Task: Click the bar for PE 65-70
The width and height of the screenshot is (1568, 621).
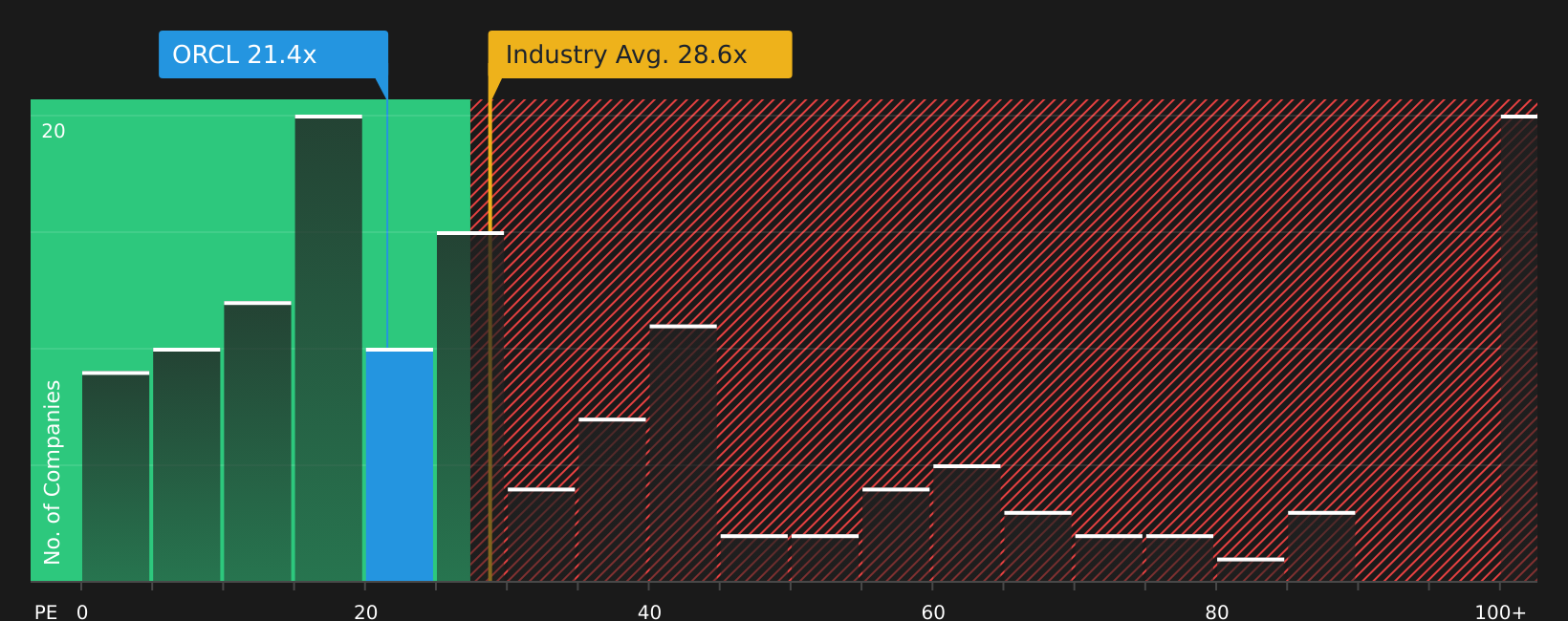Action: click(x=1037, y=546)
